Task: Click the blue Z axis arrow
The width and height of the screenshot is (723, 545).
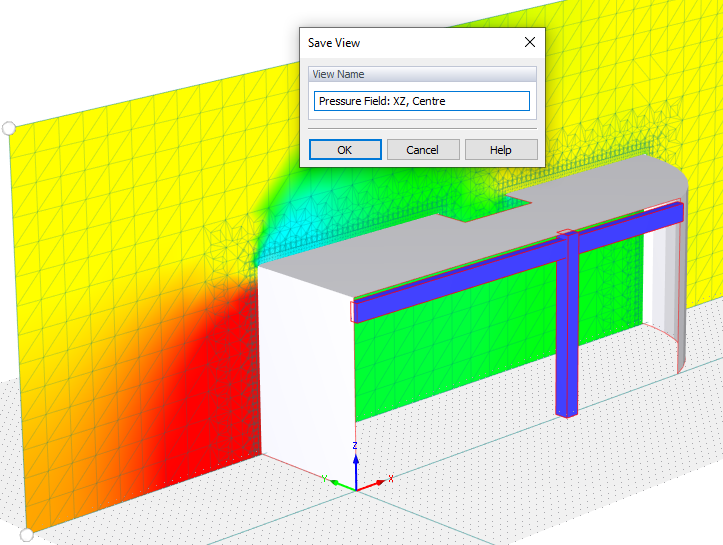Action: point(356,470)
